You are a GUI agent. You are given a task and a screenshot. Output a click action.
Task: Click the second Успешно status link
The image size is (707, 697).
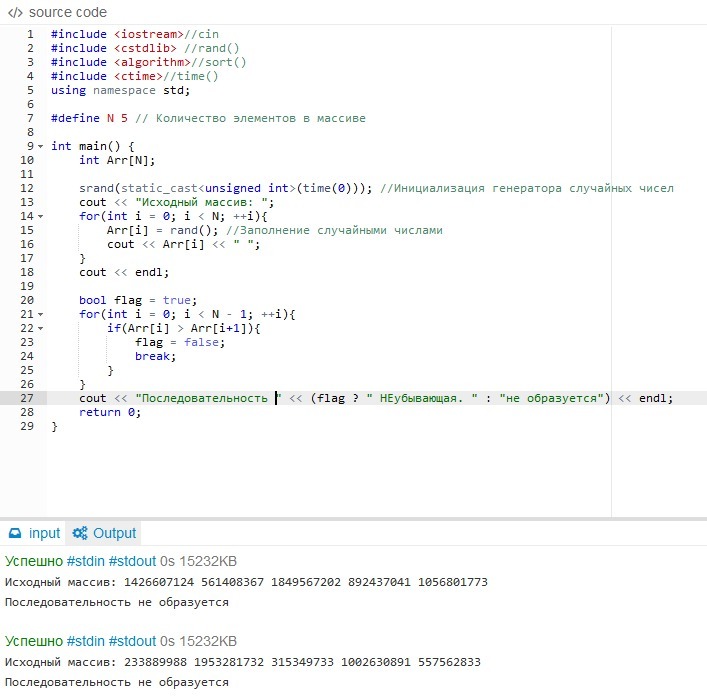tap(34, 641)
